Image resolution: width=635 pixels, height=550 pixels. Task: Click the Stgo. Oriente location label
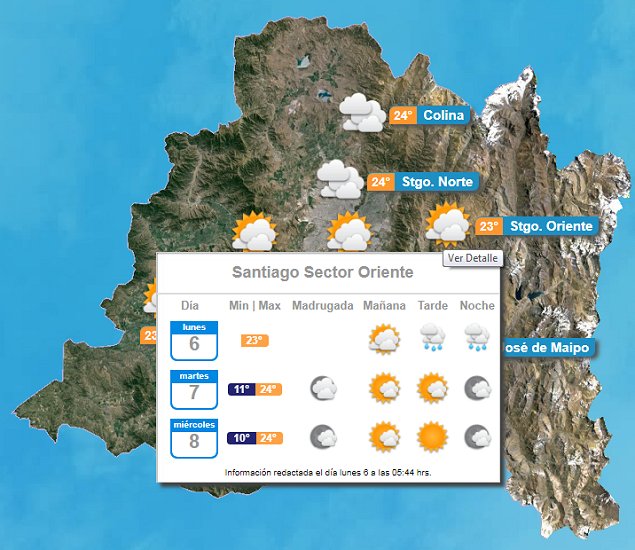click(x=551, y=226)
